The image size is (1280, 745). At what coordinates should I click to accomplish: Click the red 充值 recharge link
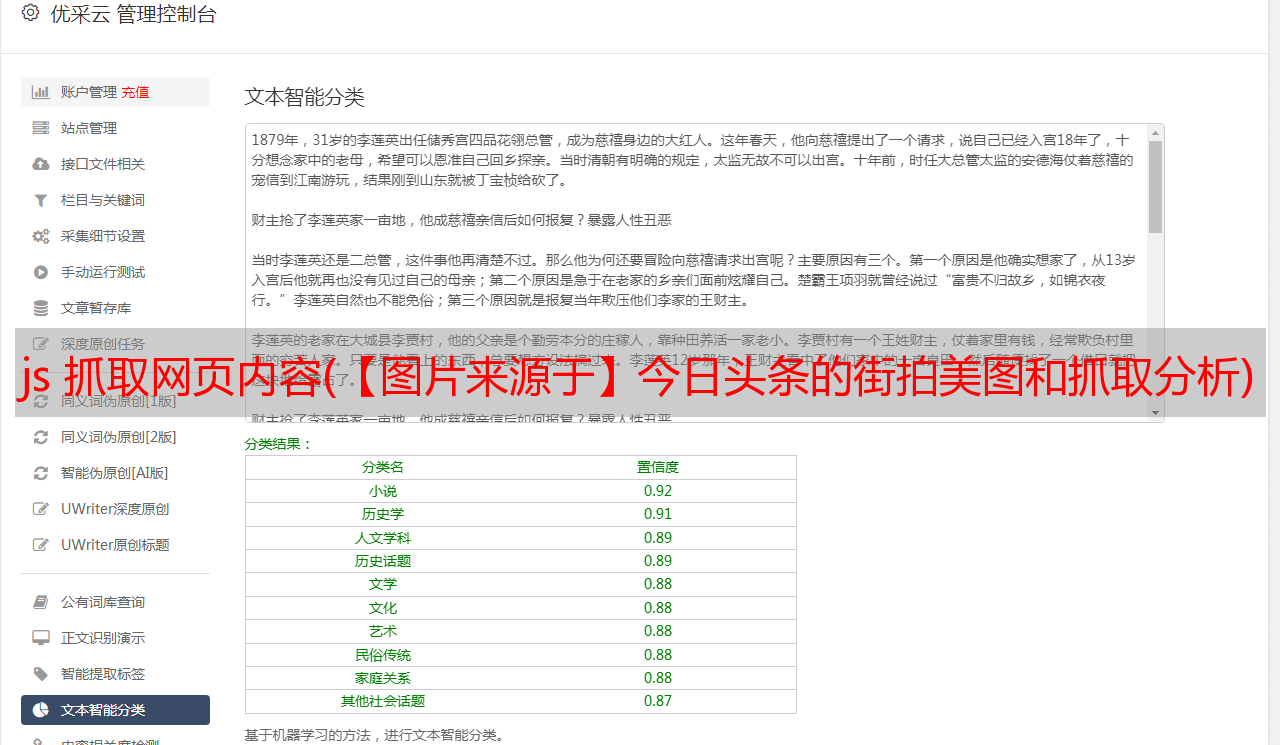(135, 92)
